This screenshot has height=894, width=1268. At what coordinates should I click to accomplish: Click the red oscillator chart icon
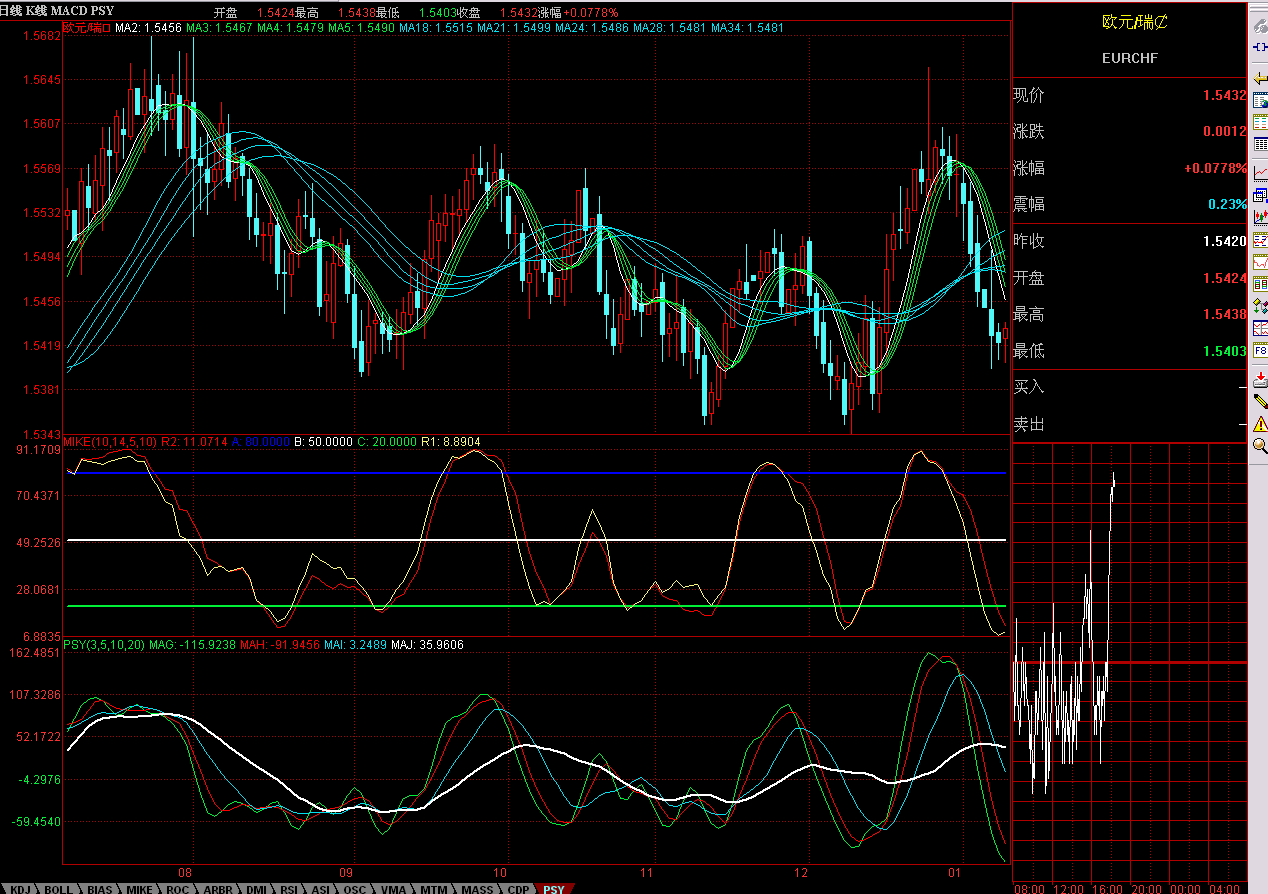click(x=1261, y=261)
